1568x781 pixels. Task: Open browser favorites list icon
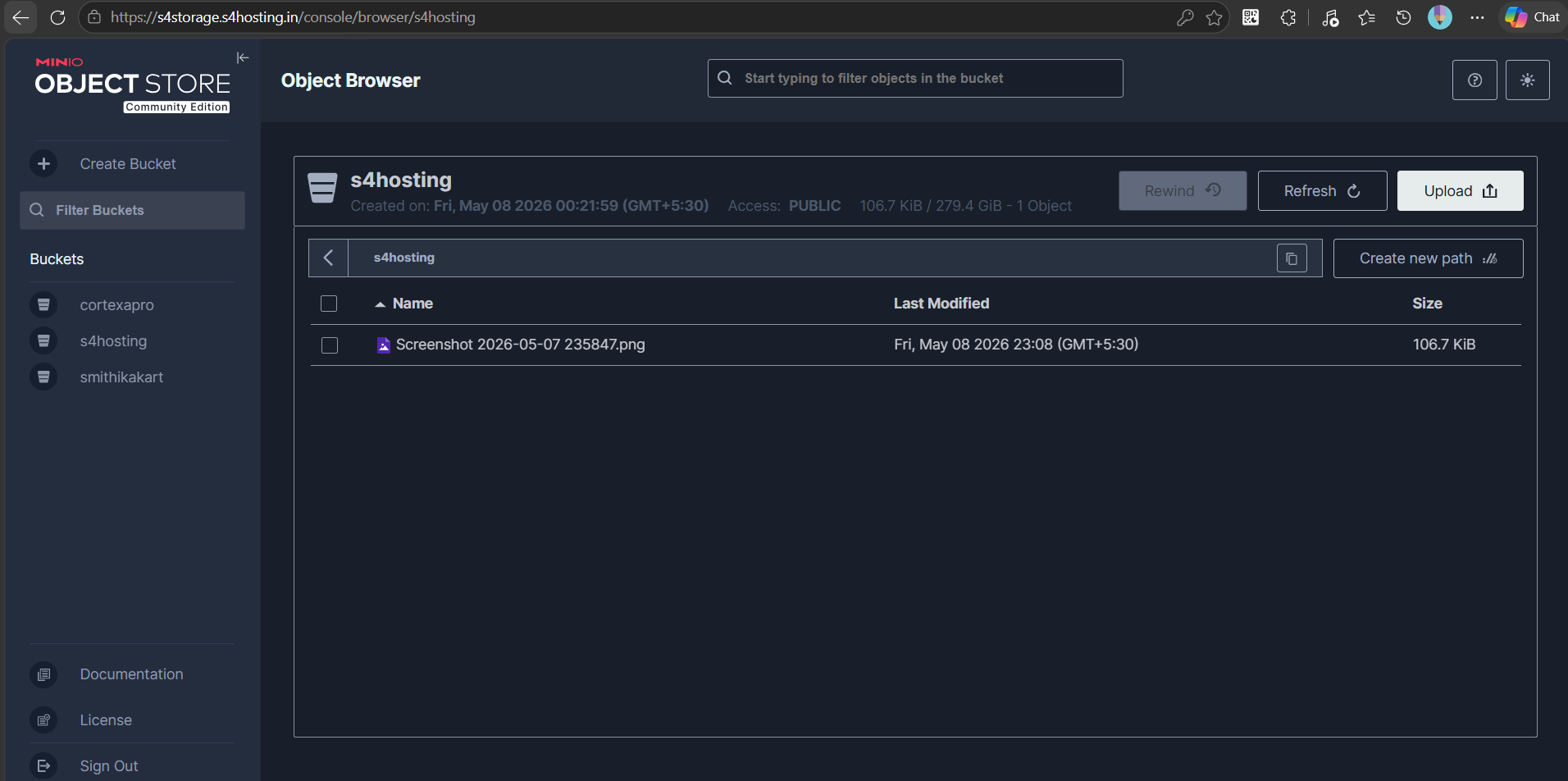(x=1366, y=17)
